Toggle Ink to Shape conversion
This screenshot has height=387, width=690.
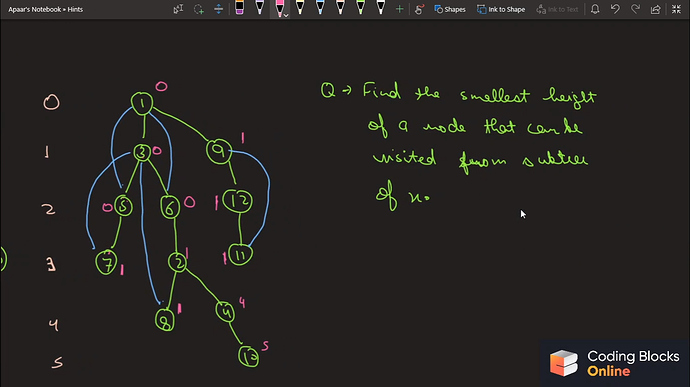pos(501,9)
